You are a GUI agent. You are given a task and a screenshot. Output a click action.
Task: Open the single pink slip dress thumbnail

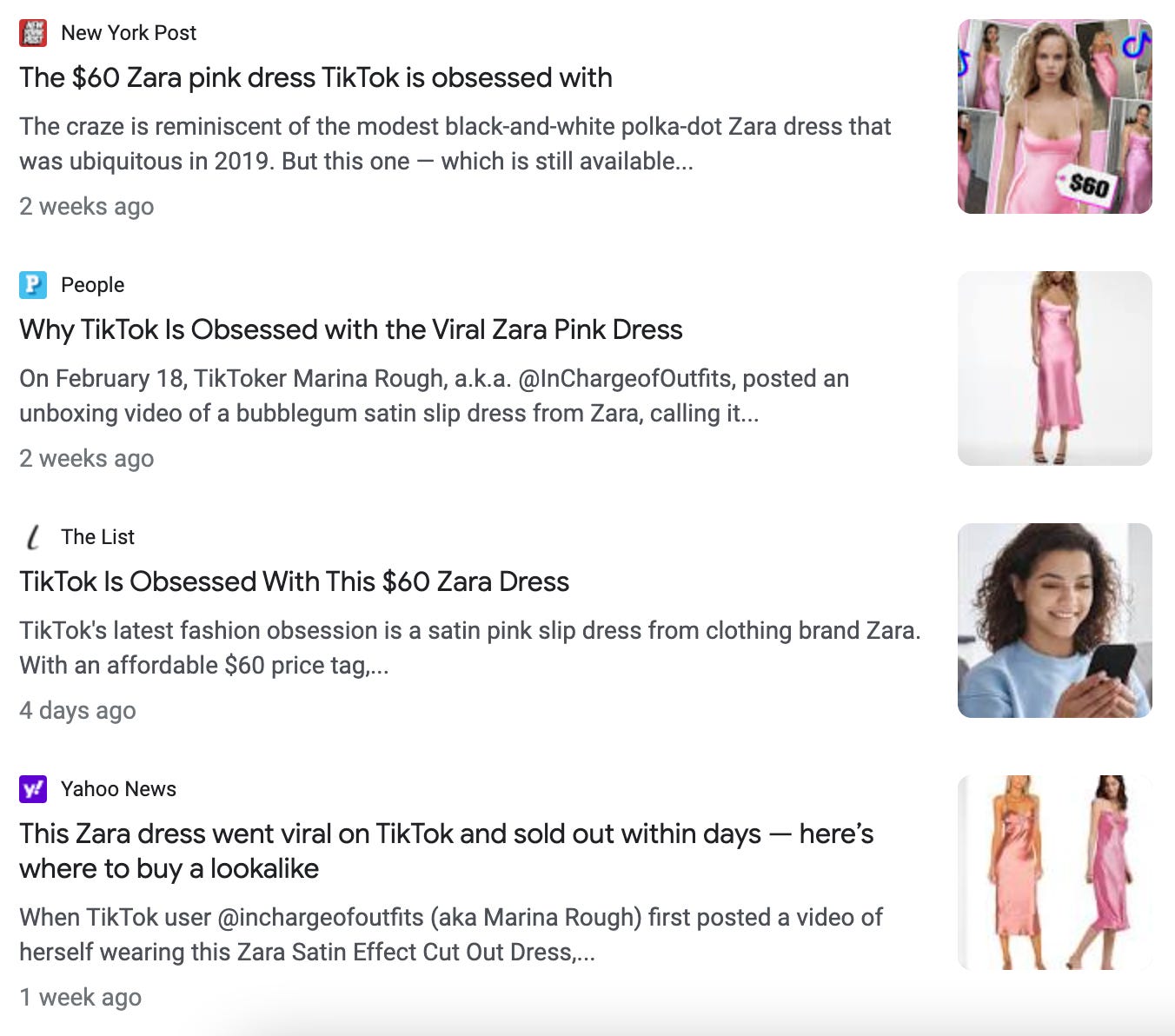(1055, 369)
